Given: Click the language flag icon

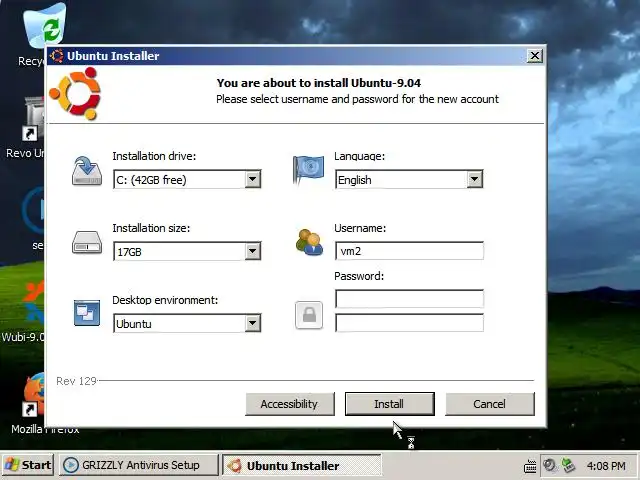Looking at the screenshot, I should point(309,169).
